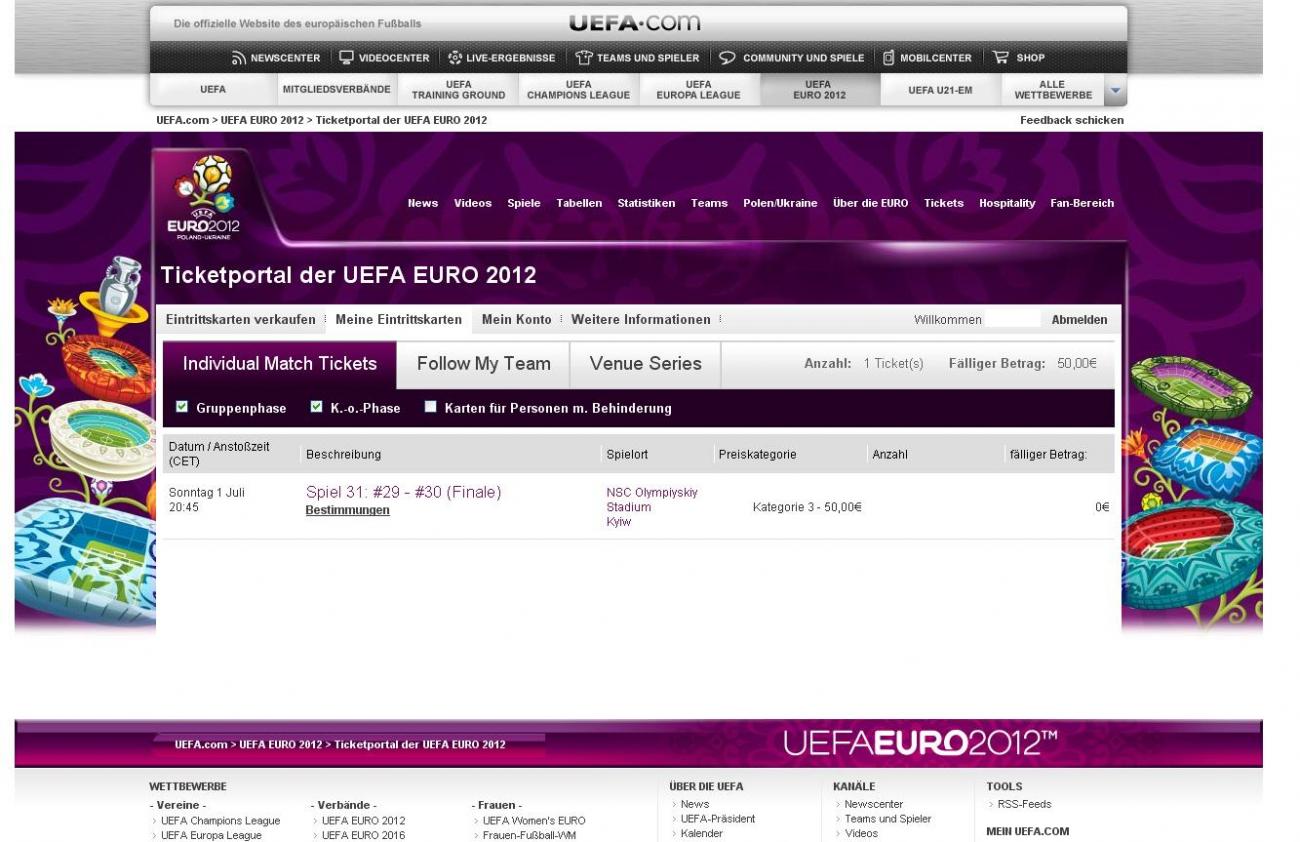Click the Feedback schicken link
The width and height of the screenshot is (1300, 842).
tap(1071, 120)
